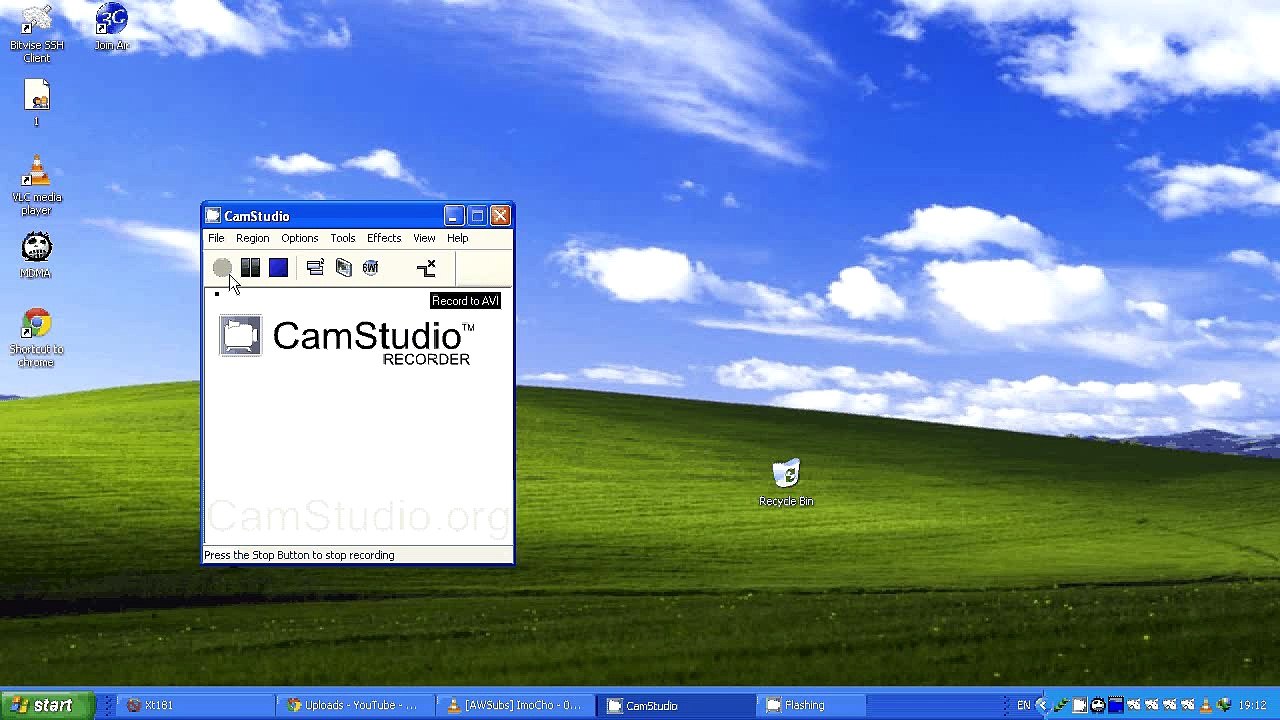Open the View menu

(424, 238)
